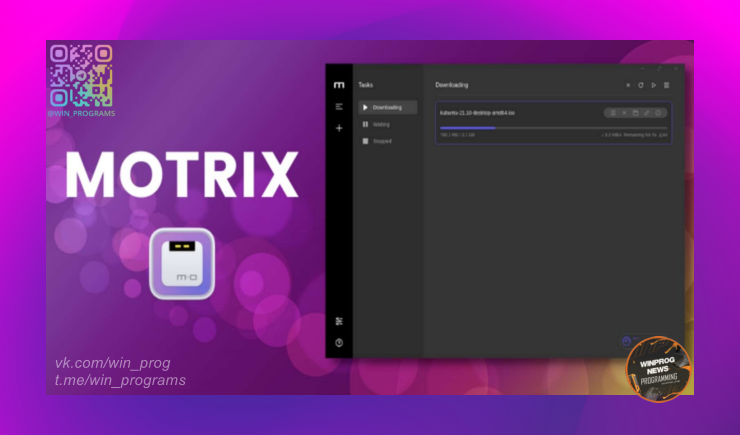The height and width of the screenshot is (435, 740).
Task: Open Preferences sliders icon in sidebar
Action: tap(339, 321)
